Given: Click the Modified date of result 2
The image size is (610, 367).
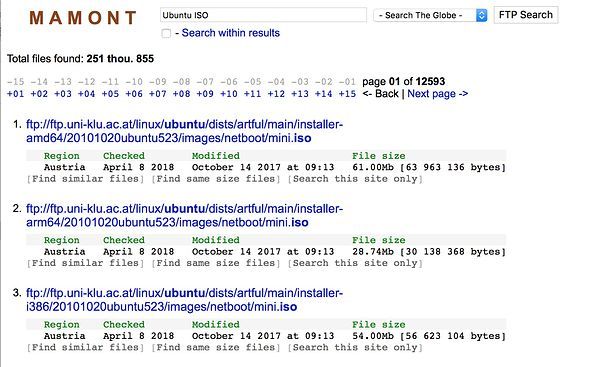Looking at the screenshot, I should 263,252.
